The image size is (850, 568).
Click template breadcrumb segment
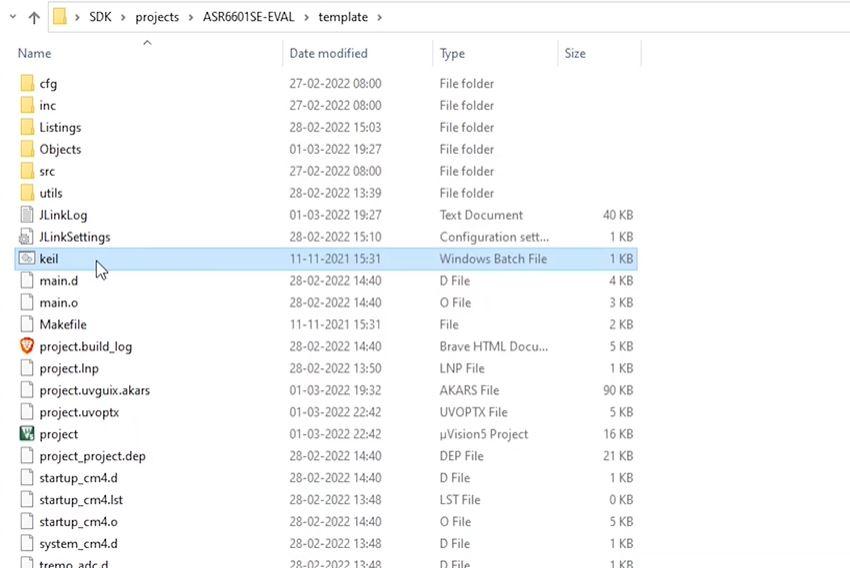point(343,17)
